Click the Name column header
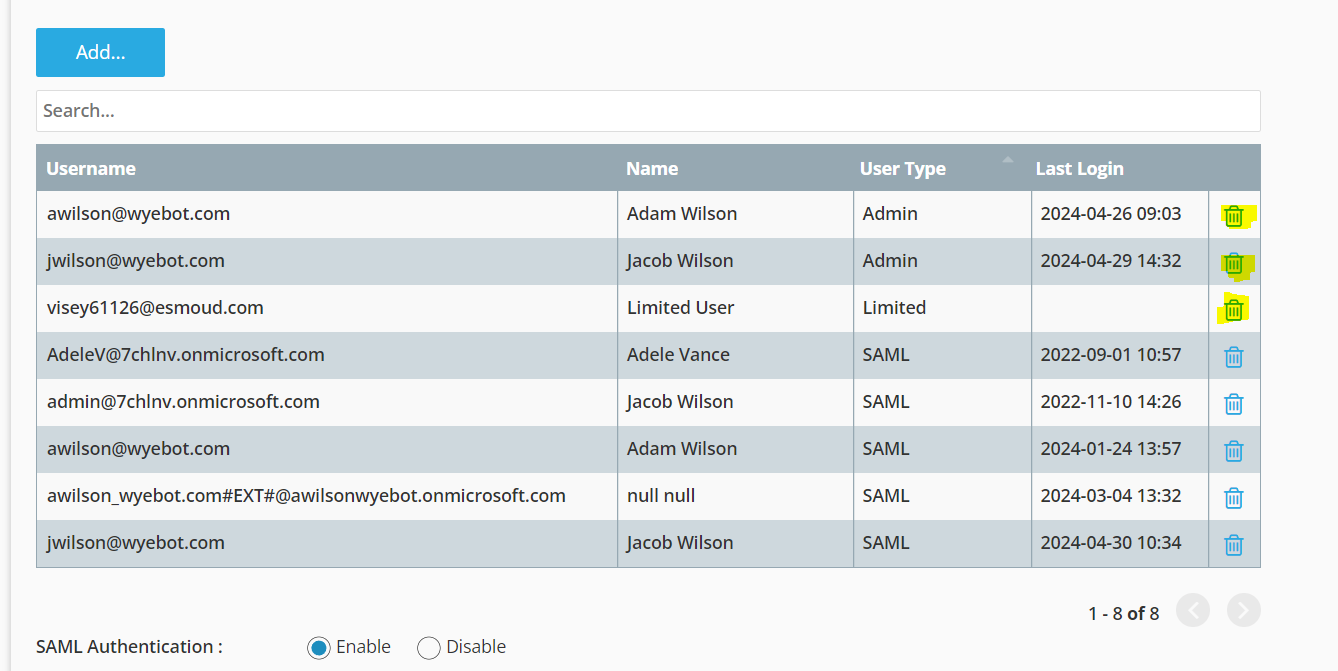This screenshot has width=1338, height=671. [x=652, y=169]
